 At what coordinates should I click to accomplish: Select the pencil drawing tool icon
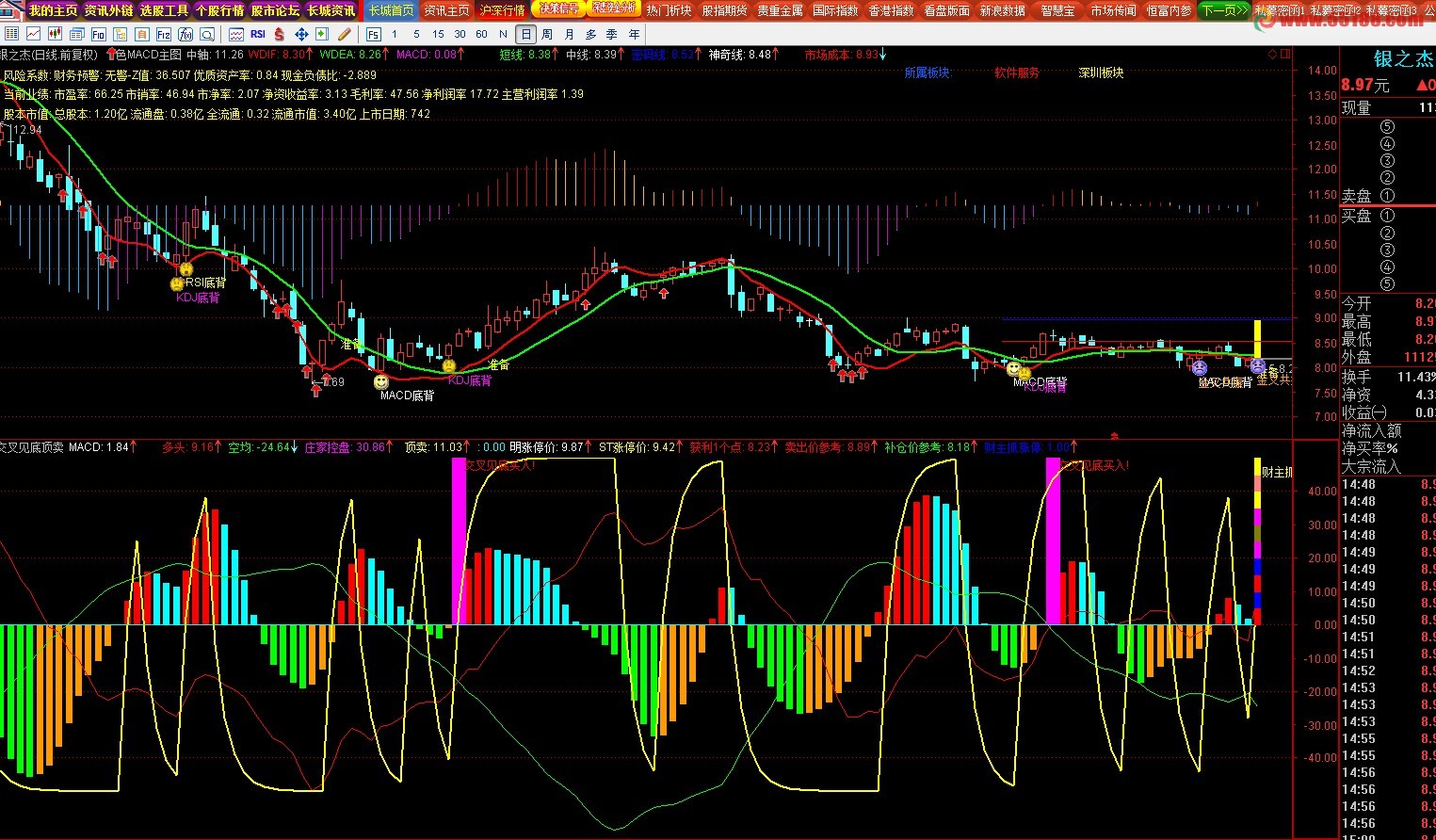[345, 34]
